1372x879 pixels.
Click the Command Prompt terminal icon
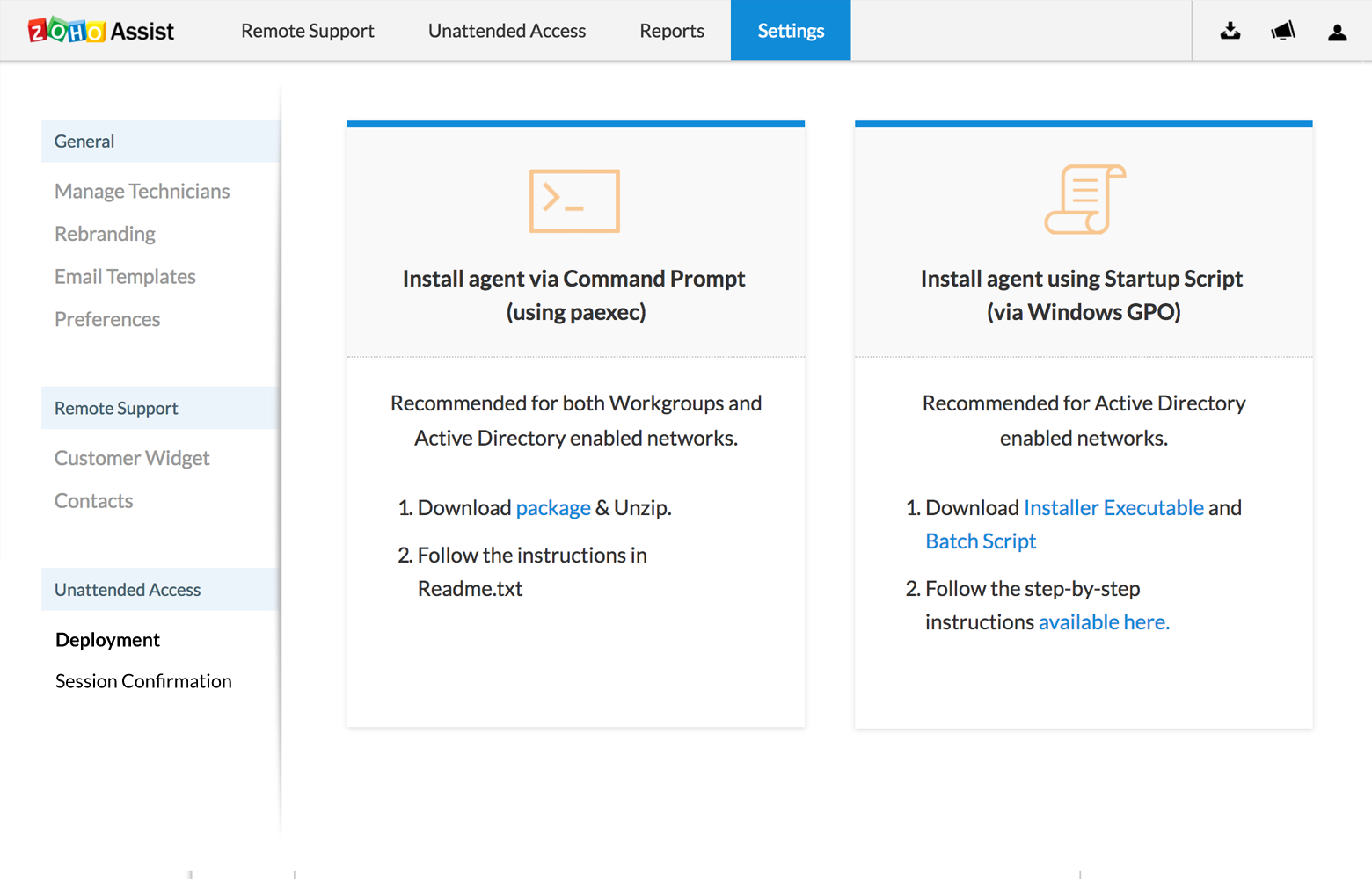(574, 201)
